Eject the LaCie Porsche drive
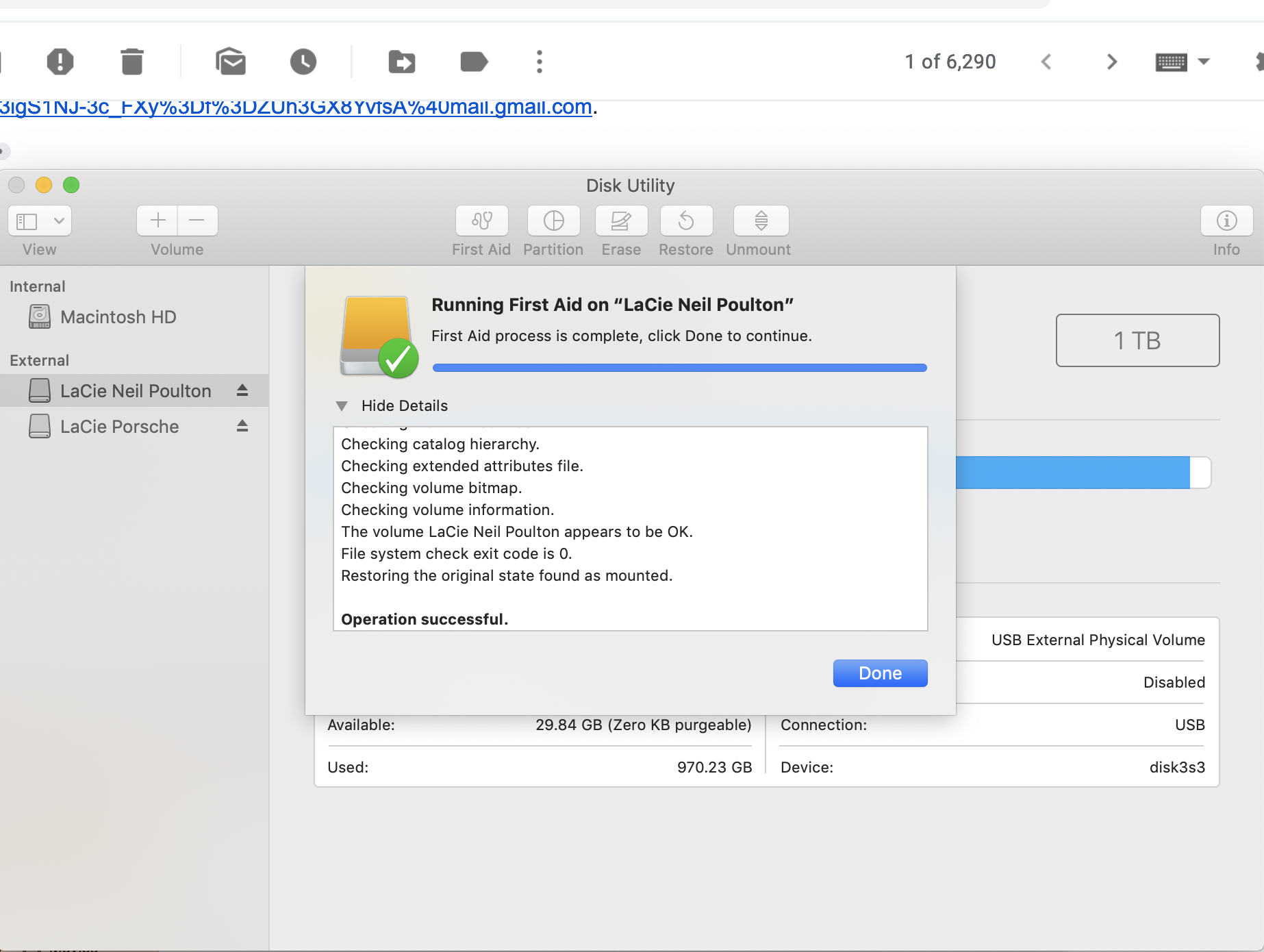The image size is (1264, 952). 242,426
